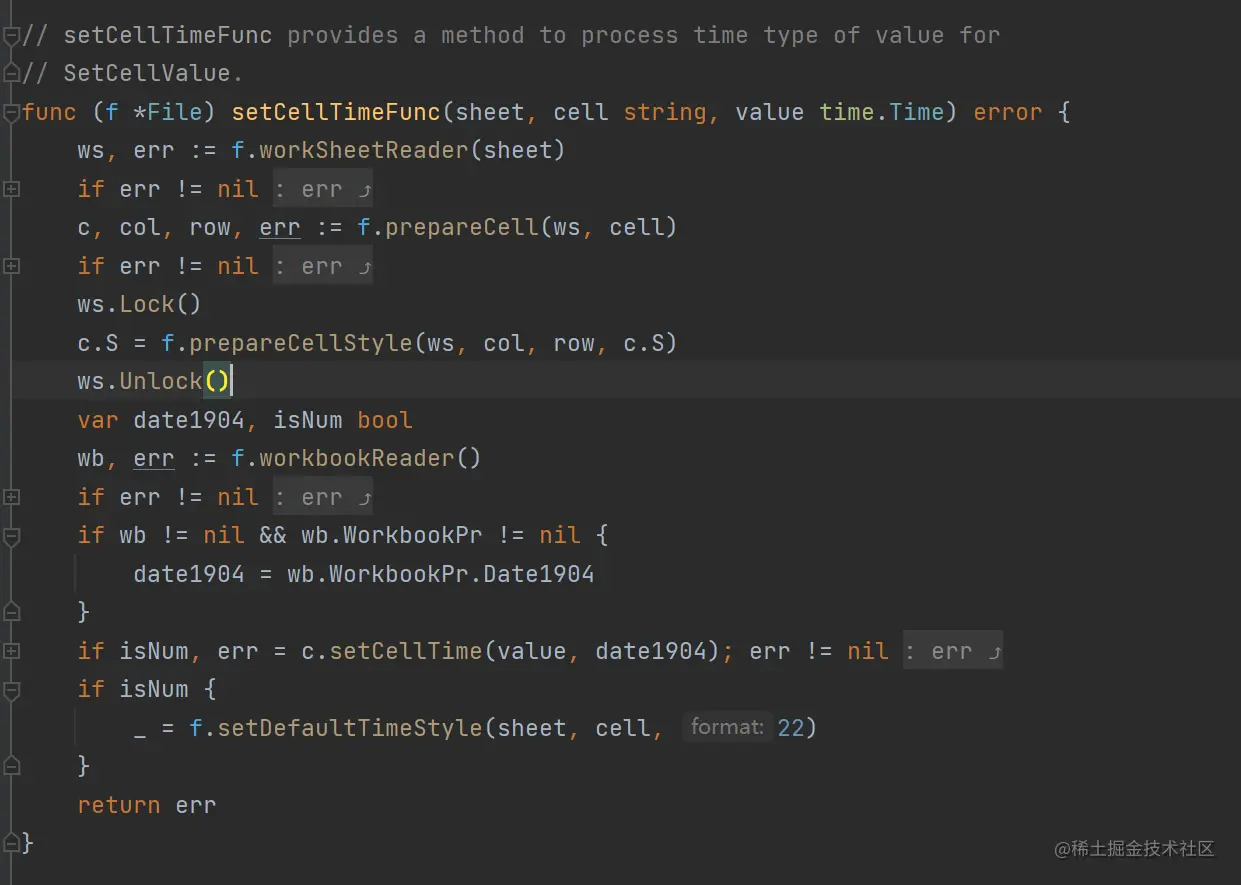
Task: Click fold end marker below setDefaultTimeStyle line
Action: pyautogui.click(x=11, y=765)
